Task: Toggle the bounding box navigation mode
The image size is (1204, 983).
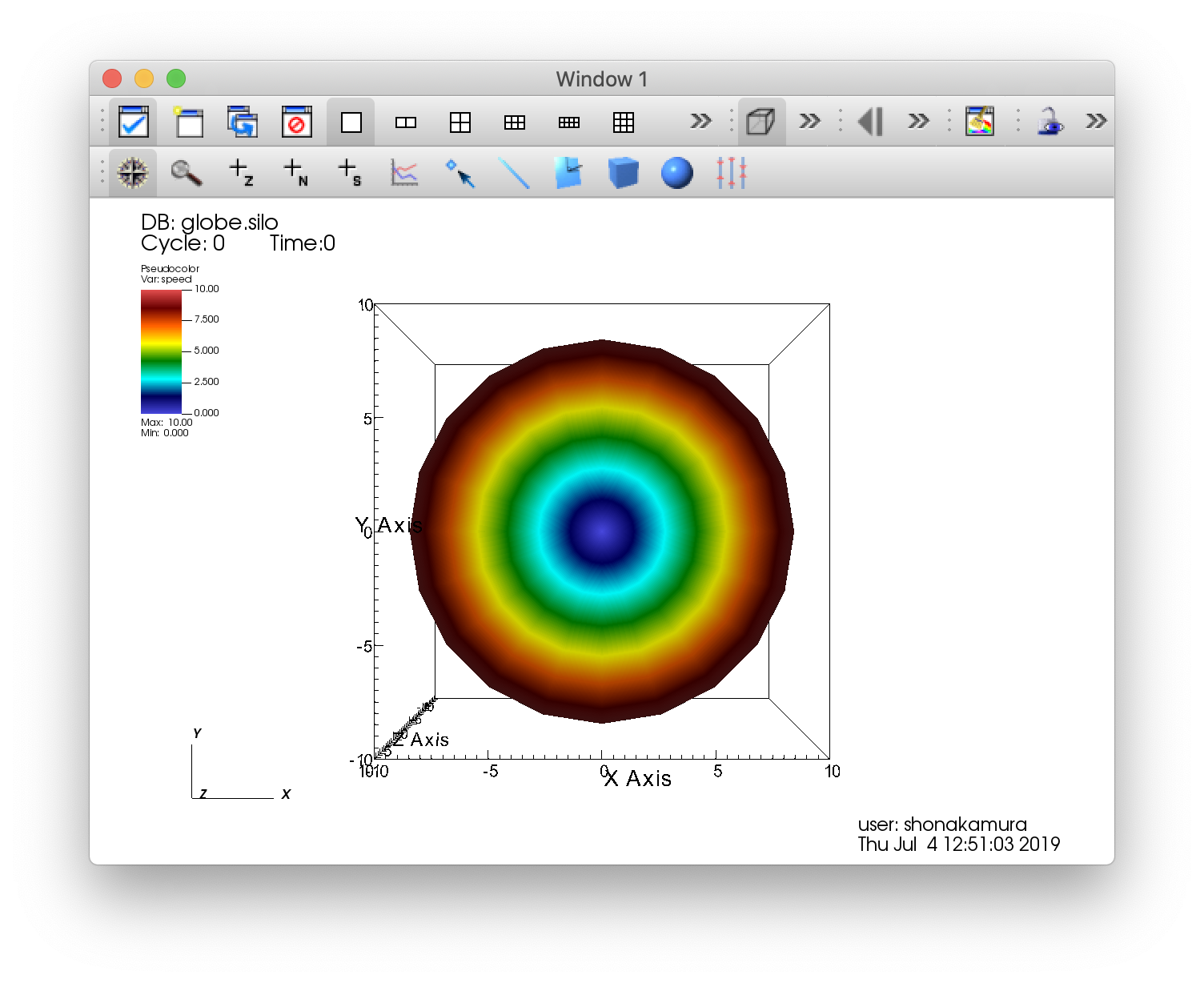Action: [x=761, y=122]
